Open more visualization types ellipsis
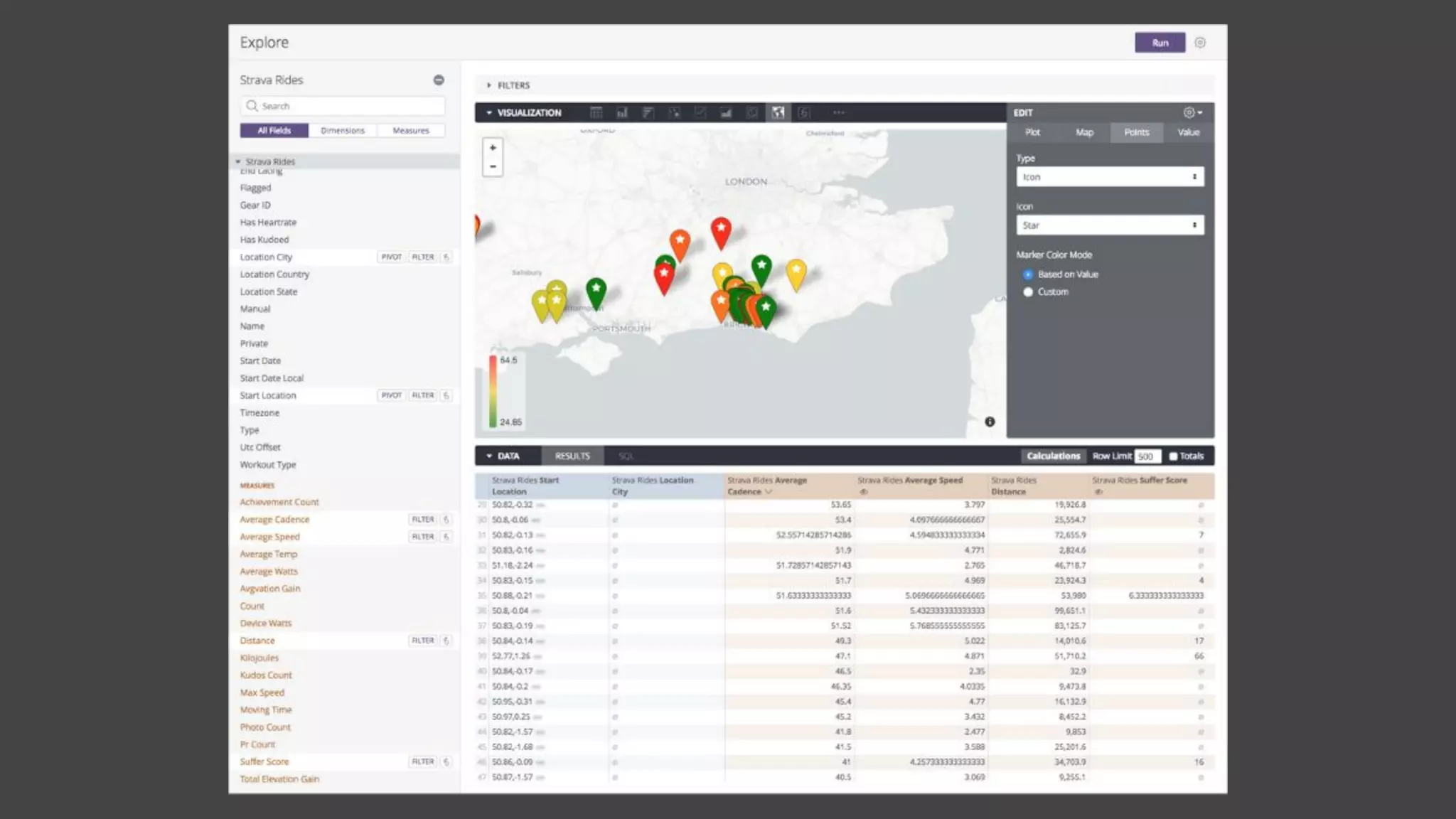This screenshot has height=819, width=1456. (839, 112)
